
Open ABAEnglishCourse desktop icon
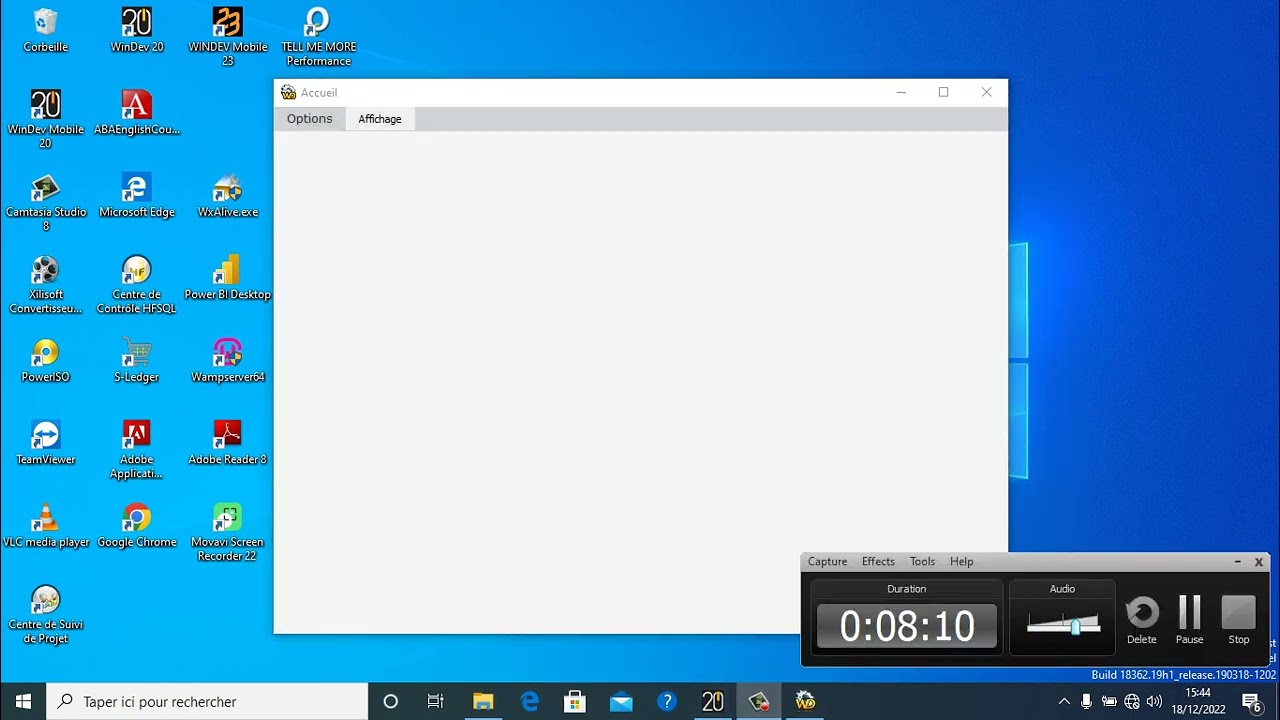pos(136,113)
